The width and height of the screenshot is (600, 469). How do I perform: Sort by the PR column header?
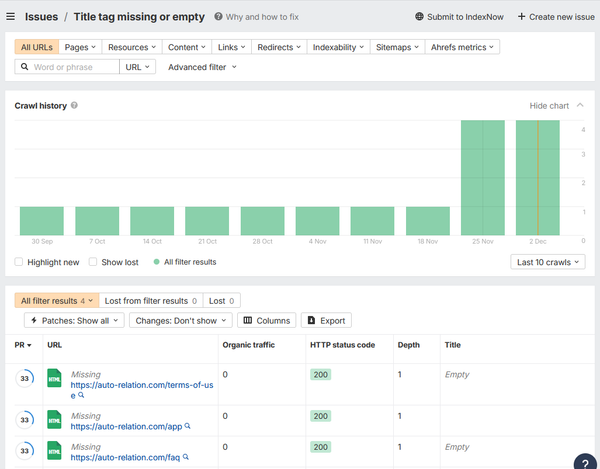(x=23, y=345)
